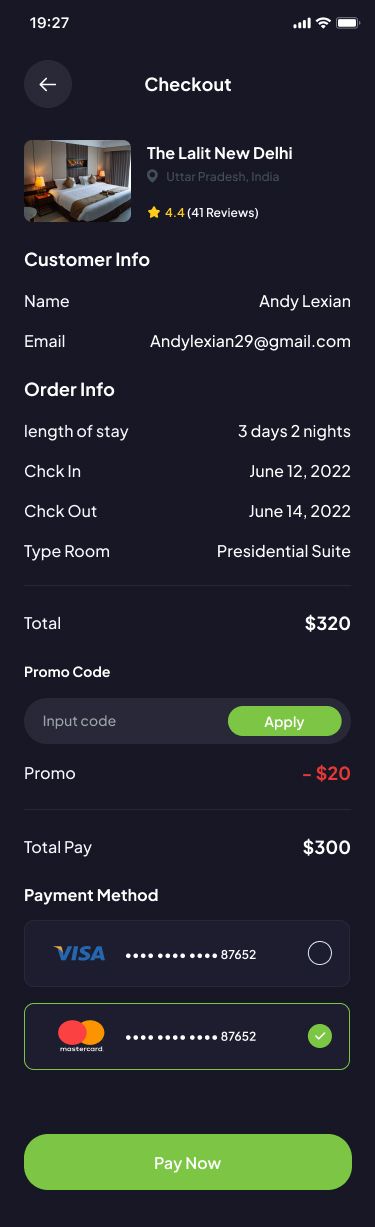375x1227 pixels.
Task: Click the Mastercard logo
Action: [x=81, y=1036]
